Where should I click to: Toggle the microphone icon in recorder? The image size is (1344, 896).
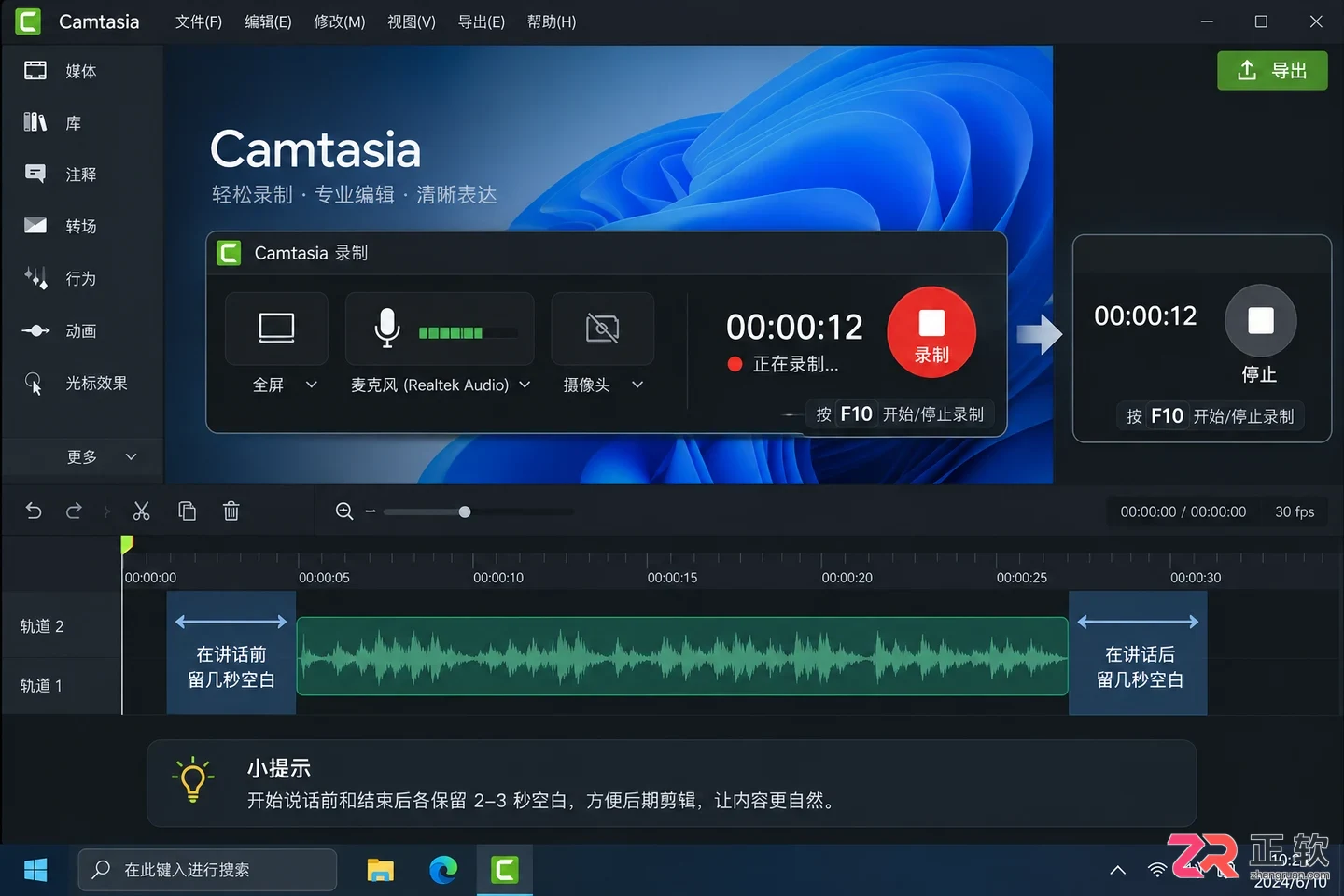click(387, 328)
